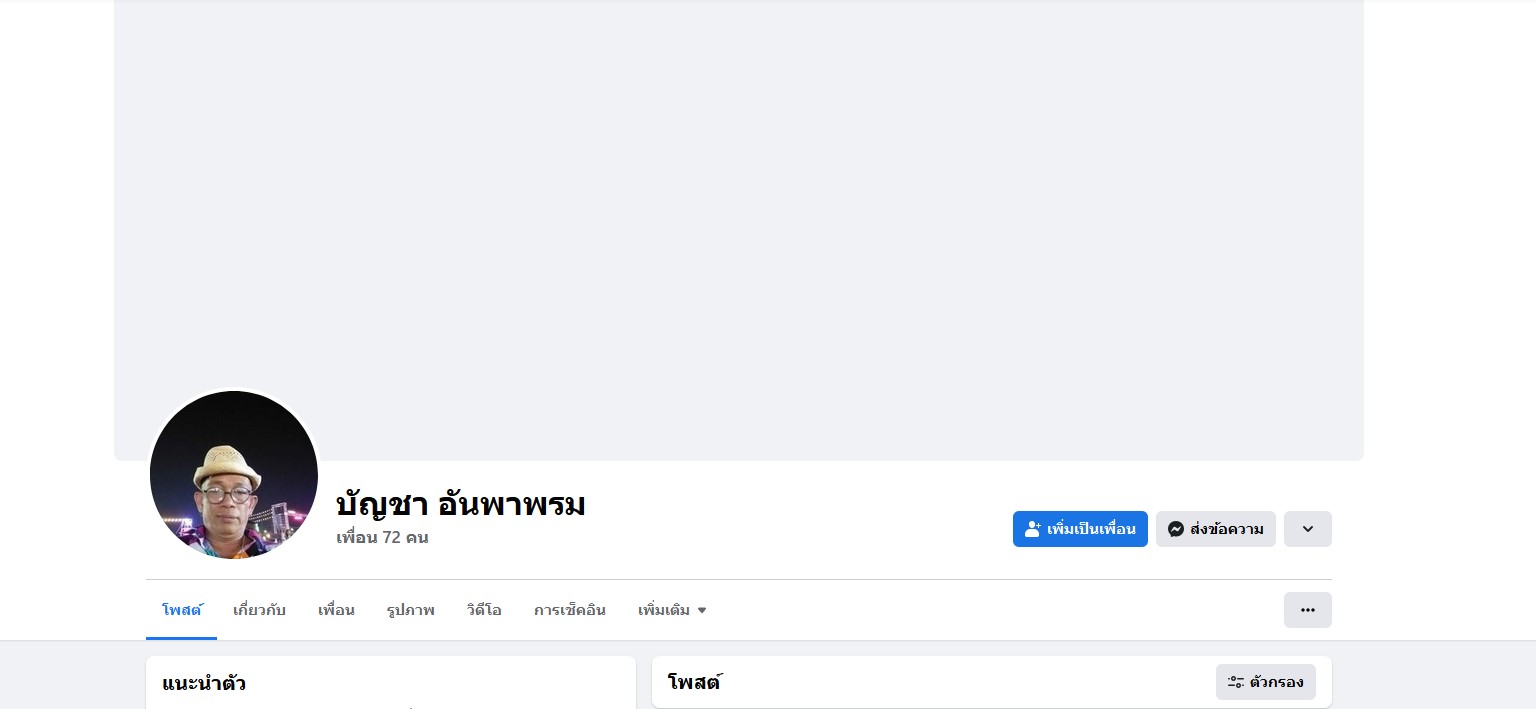This screenshot has width=1536, height=709.
Task: Switch to the เกี่ยวกับ tab
Action: 259,610
